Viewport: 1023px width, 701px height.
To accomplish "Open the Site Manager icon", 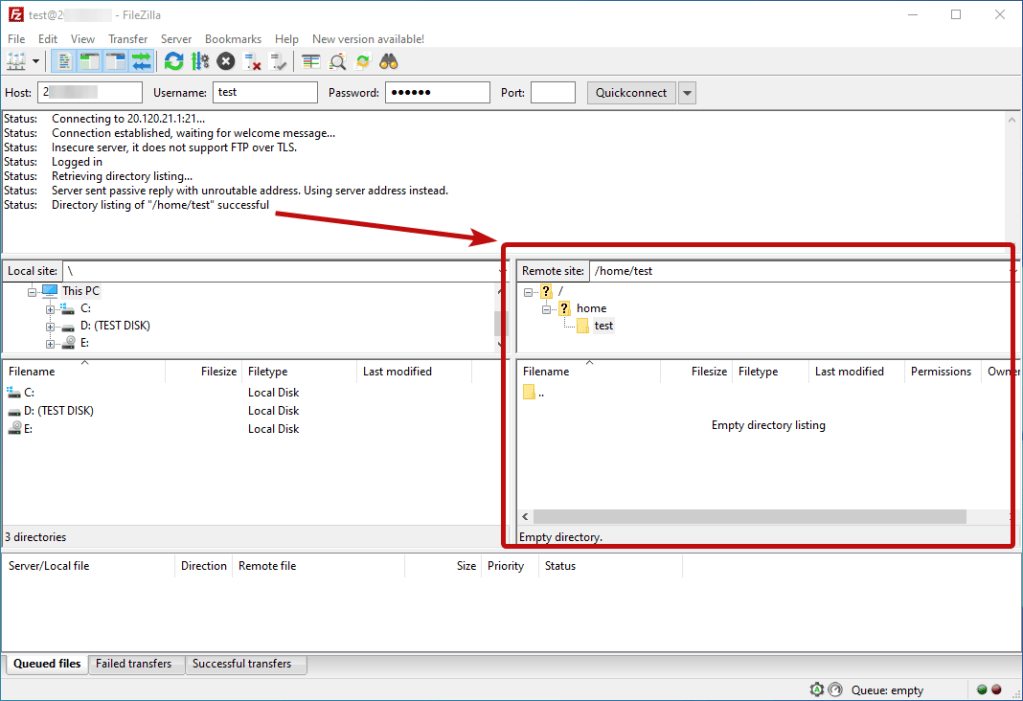I will 16,62.
